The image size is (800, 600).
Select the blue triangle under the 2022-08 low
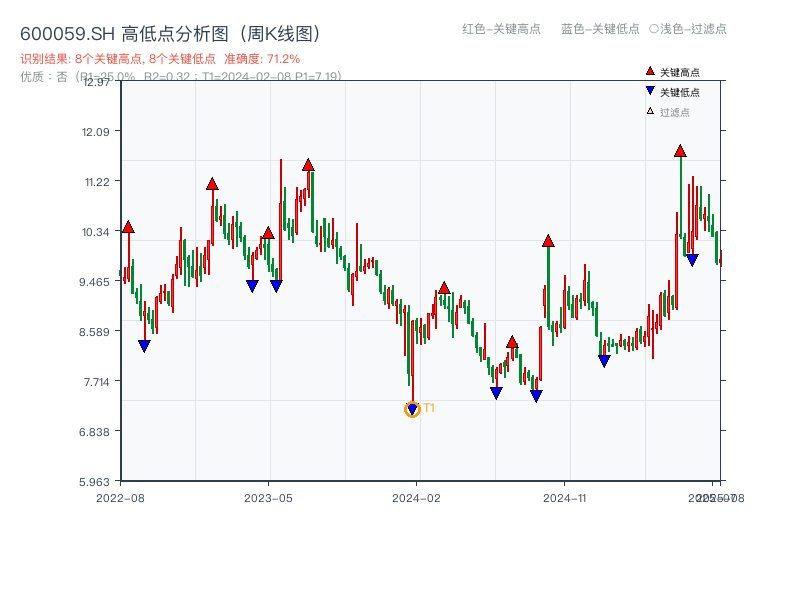(145, 346)
